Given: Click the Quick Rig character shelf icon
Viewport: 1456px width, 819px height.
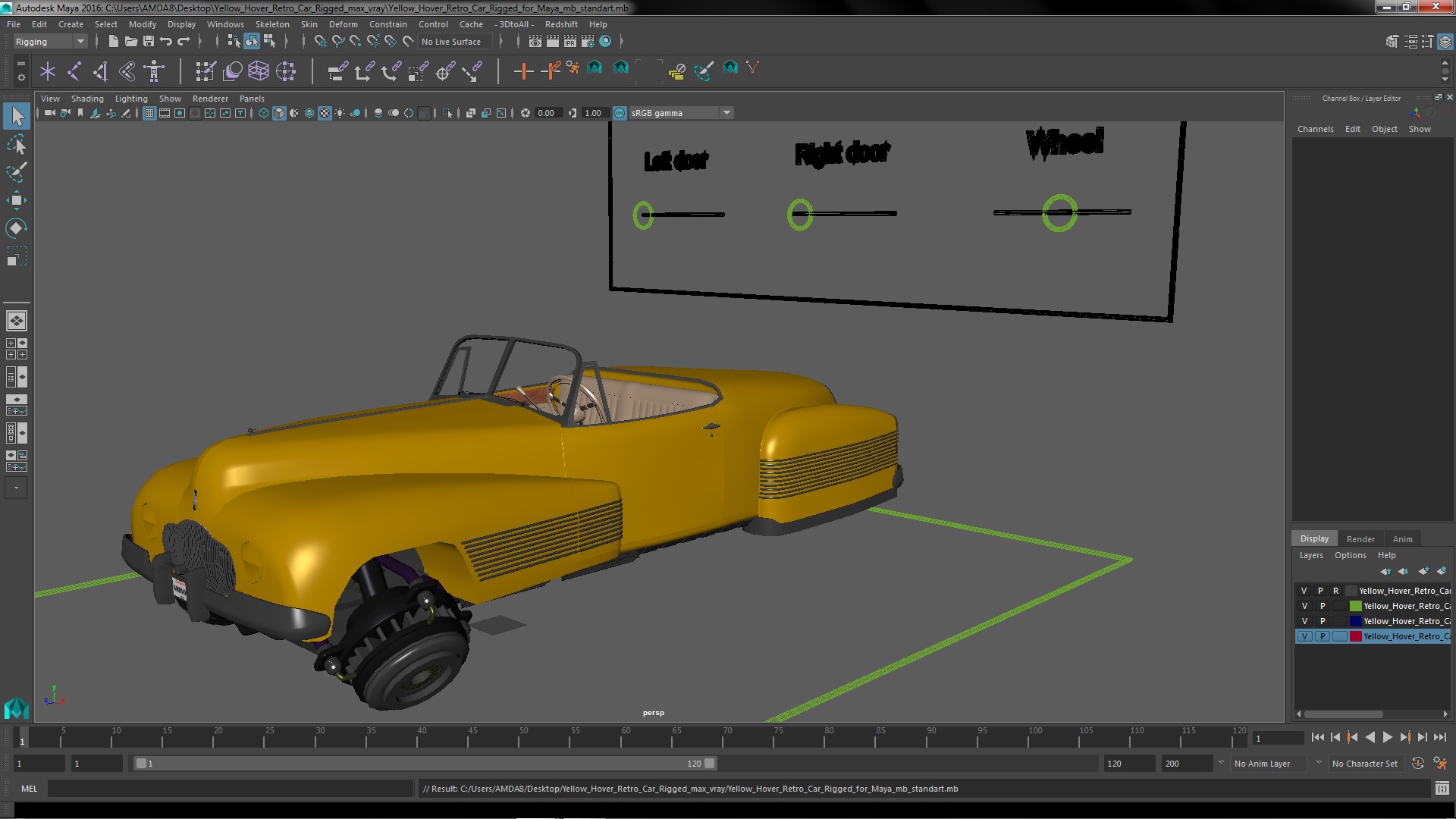Looking at the screenshot, I should [154, 72].
